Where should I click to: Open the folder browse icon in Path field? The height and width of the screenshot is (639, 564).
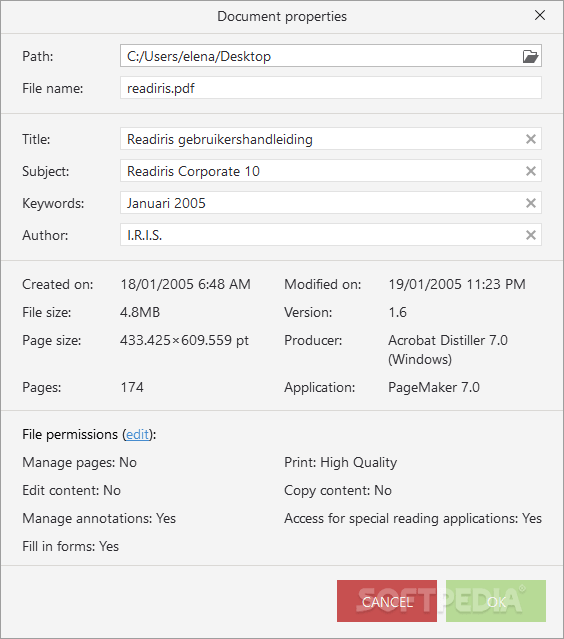tap(530, 56)
